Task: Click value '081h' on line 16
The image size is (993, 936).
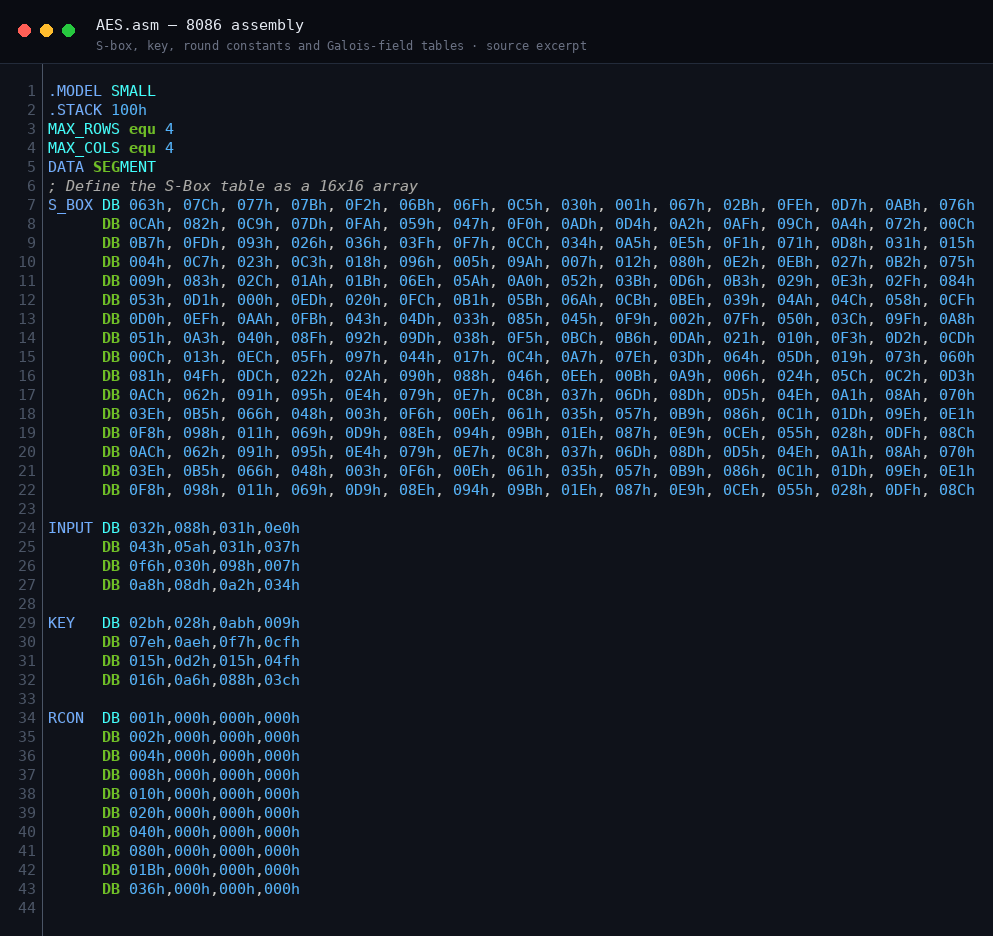Action: click(x=147, y=376)
